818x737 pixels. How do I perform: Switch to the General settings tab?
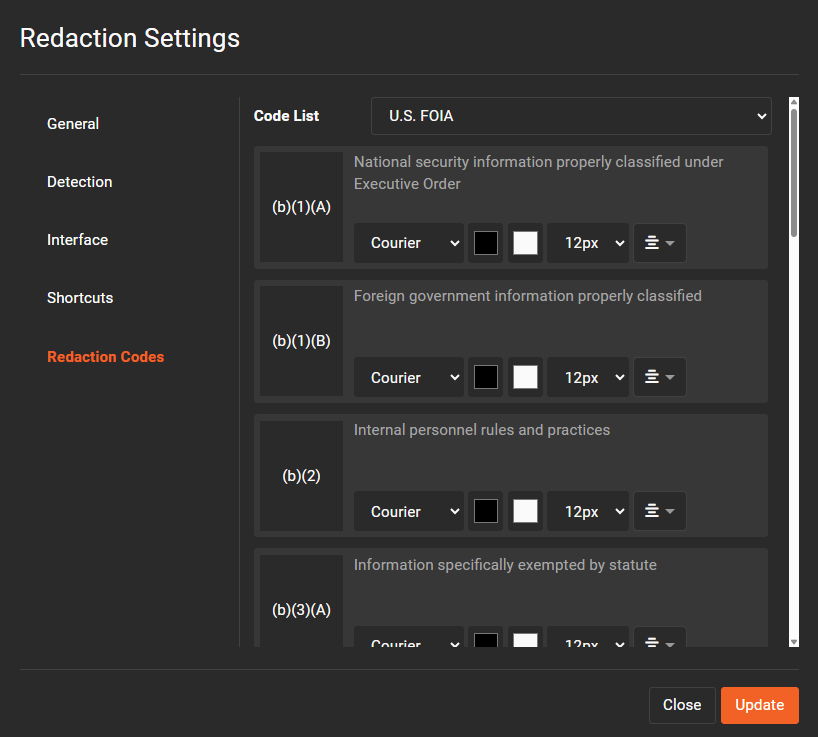73,124
